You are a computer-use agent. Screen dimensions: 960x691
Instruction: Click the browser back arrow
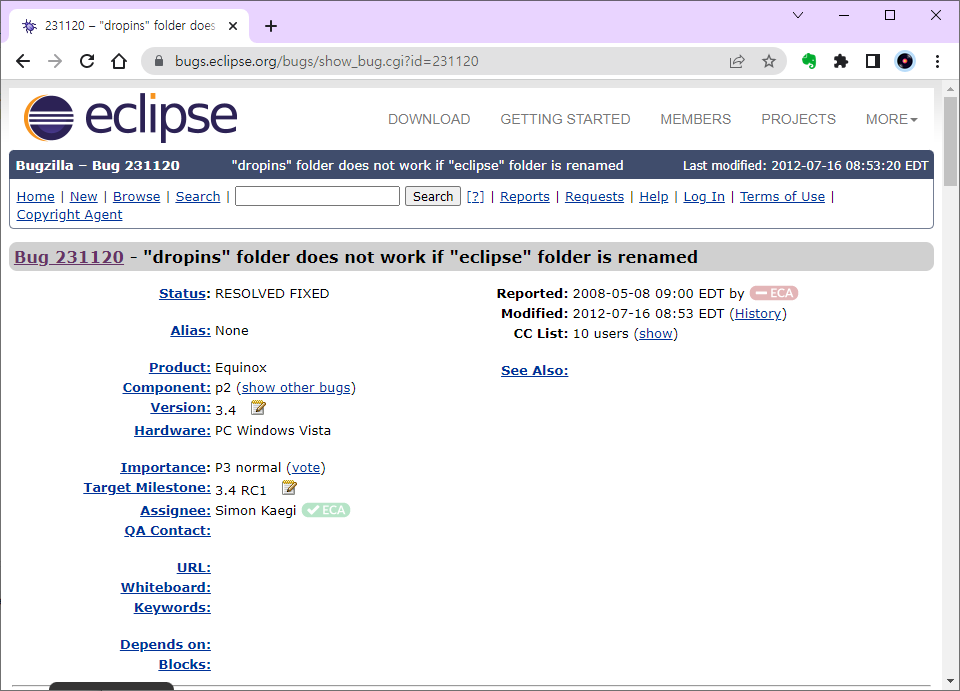point(23,61)
